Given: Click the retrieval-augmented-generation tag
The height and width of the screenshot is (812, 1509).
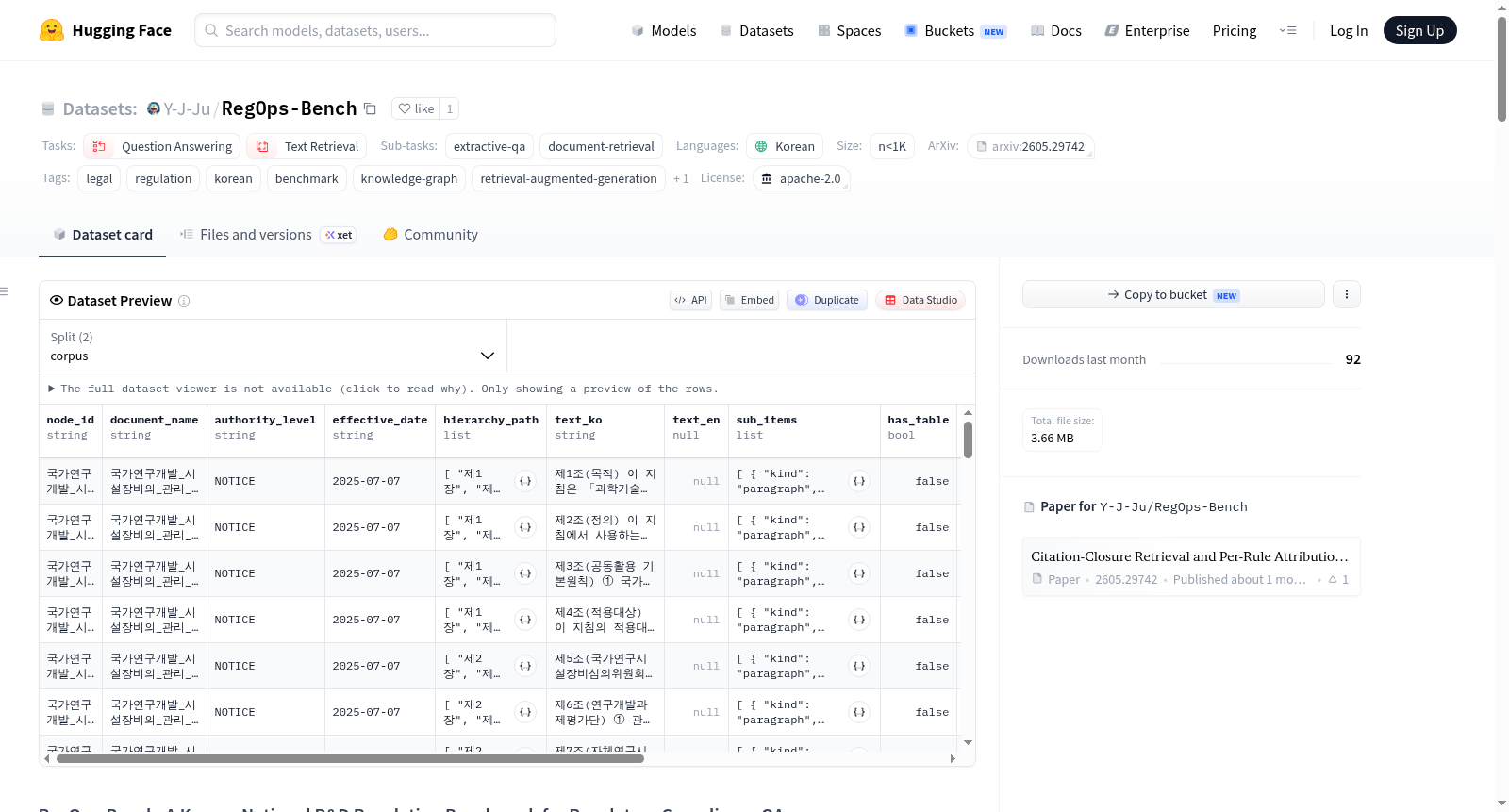Looking at the screenshot, I should 569,178.
